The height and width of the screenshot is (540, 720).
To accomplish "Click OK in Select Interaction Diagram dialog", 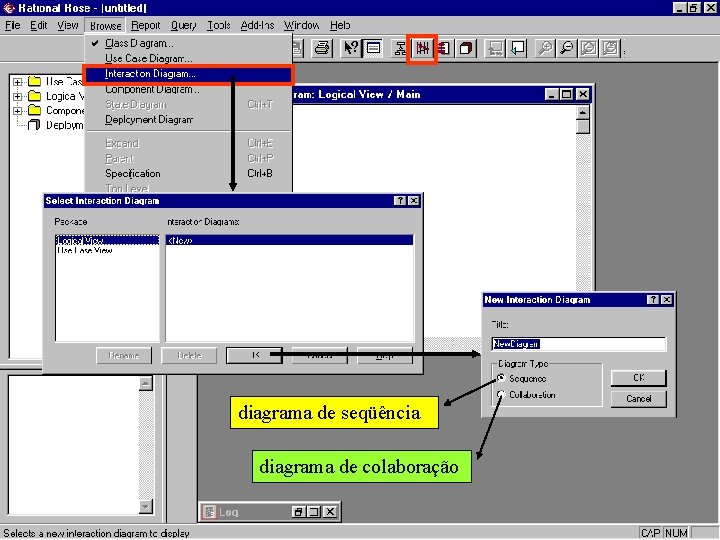I will click(x=254, y=355).
